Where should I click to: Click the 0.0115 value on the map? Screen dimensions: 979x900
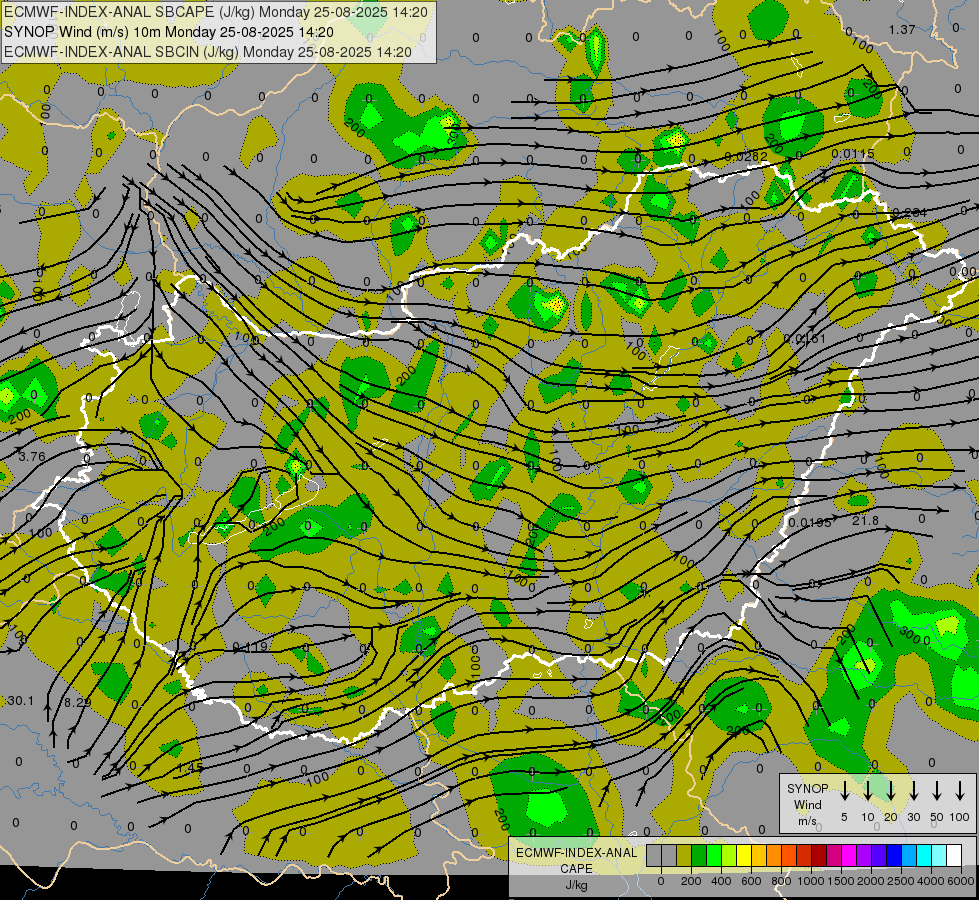click(853, 154)
